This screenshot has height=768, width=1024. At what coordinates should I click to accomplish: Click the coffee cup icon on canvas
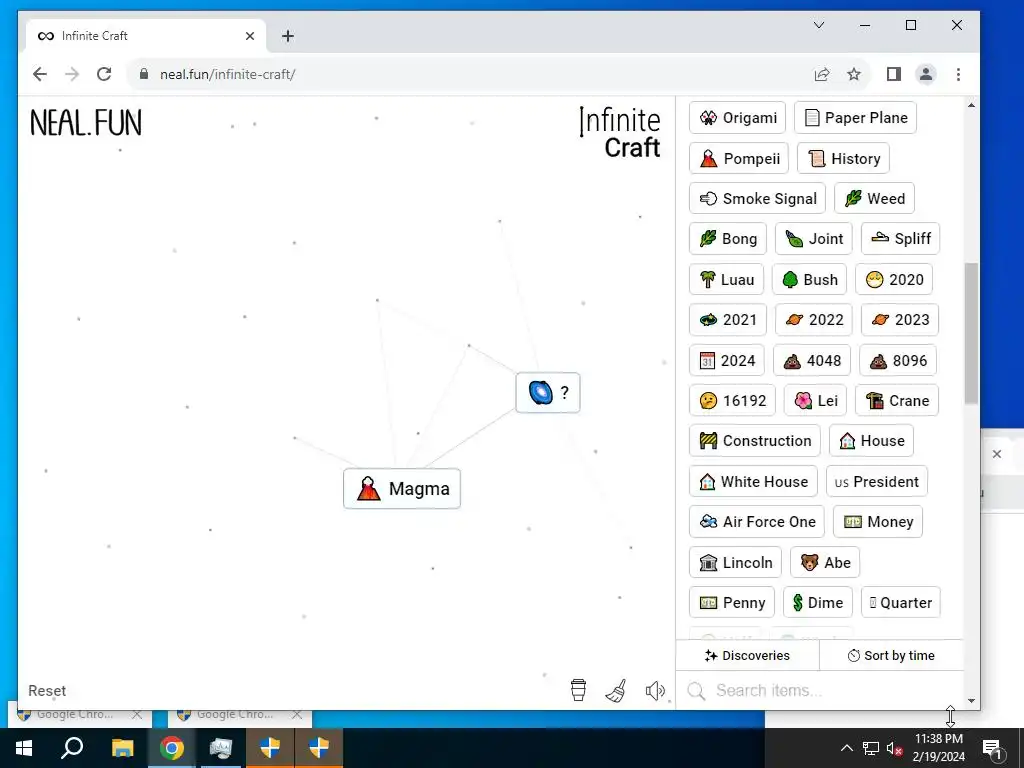[578, 690]
